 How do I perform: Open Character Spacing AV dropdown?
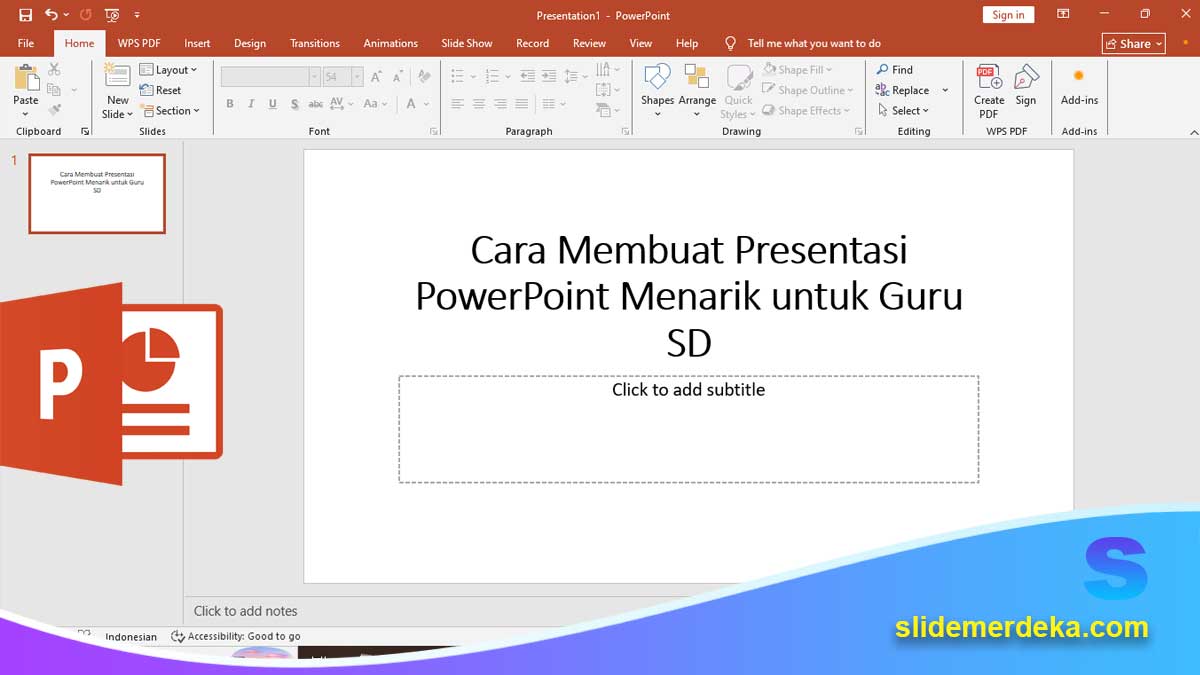coord(341,104)
